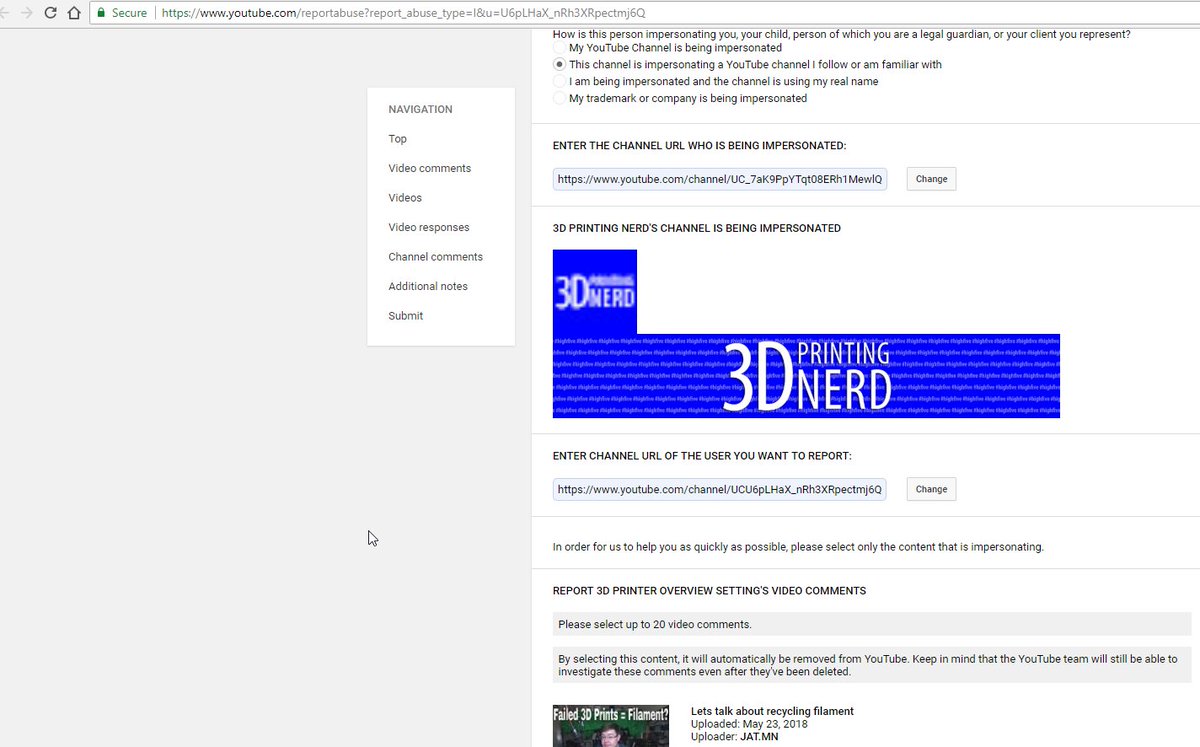Jump to Top in the navigation

[x=398, y=139]
